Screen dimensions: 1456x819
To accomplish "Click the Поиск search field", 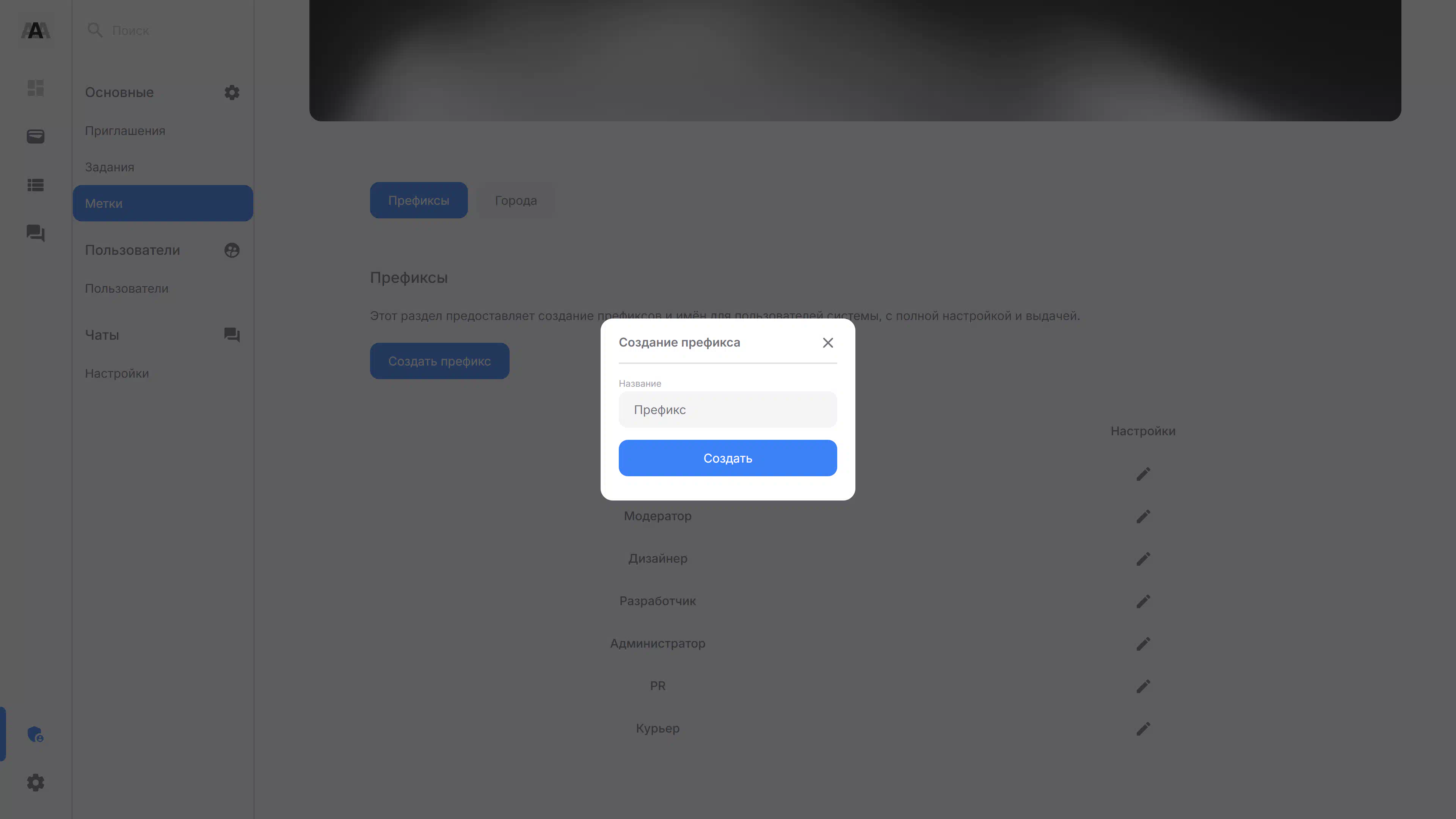I will click(164, 30).
